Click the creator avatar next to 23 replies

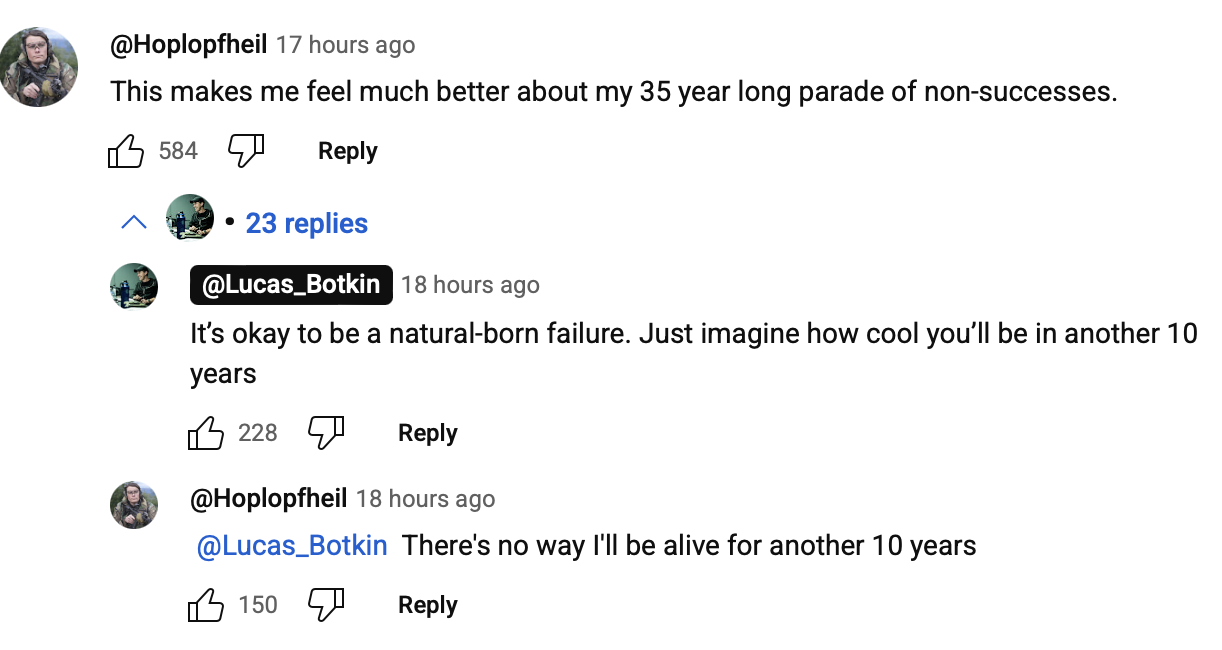[190, 217]
